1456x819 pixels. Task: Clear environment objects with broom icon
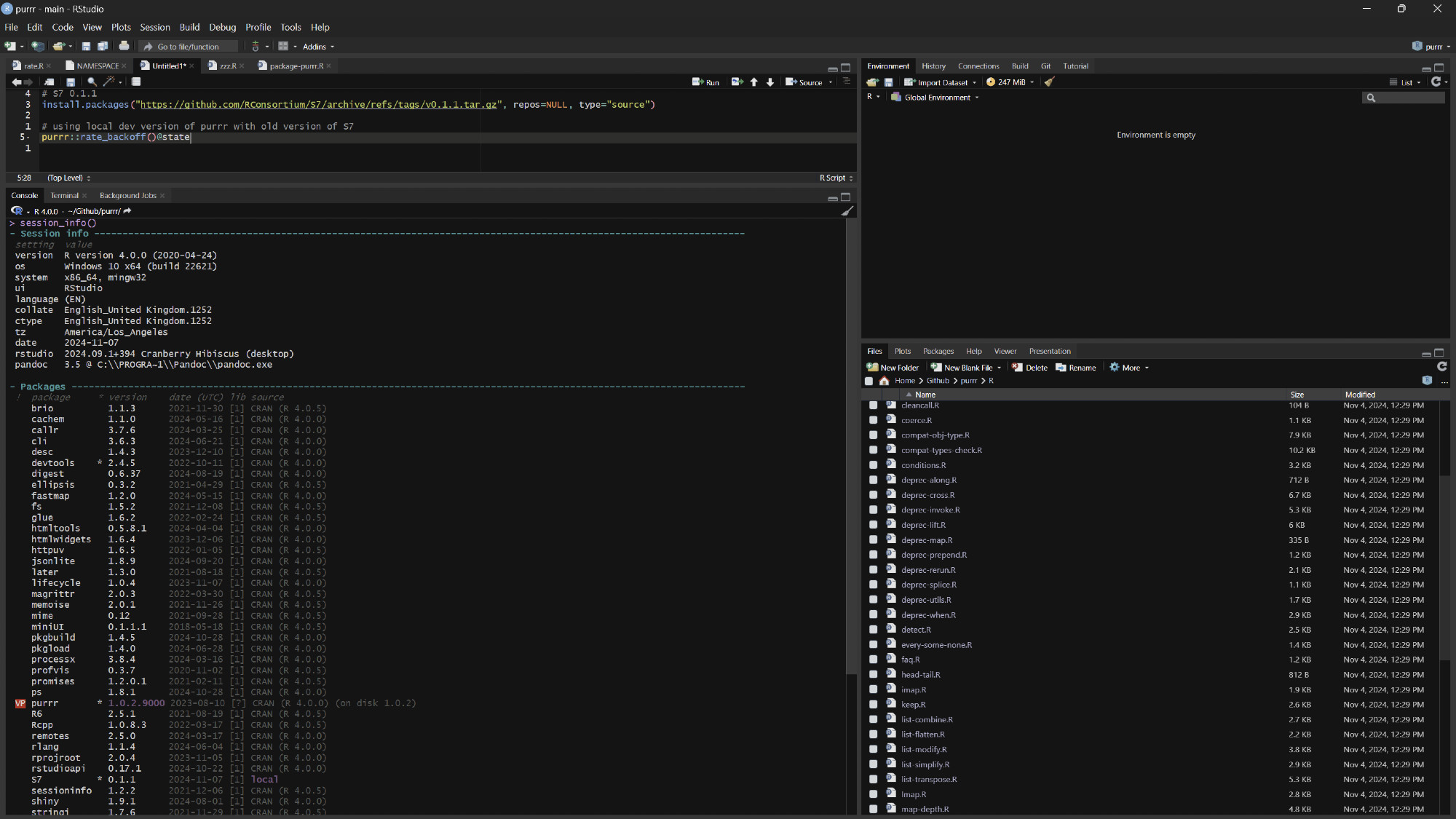[1049, 82]
